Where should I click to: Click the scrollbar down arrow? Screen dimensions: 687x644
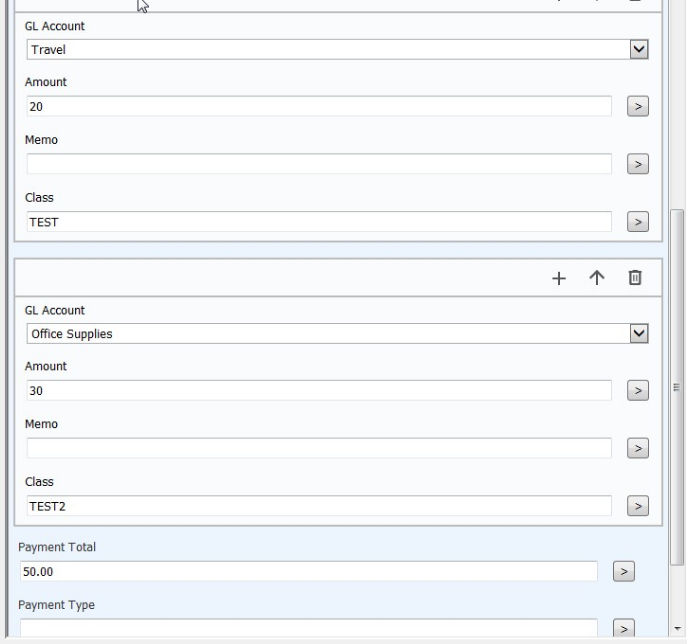677,629
